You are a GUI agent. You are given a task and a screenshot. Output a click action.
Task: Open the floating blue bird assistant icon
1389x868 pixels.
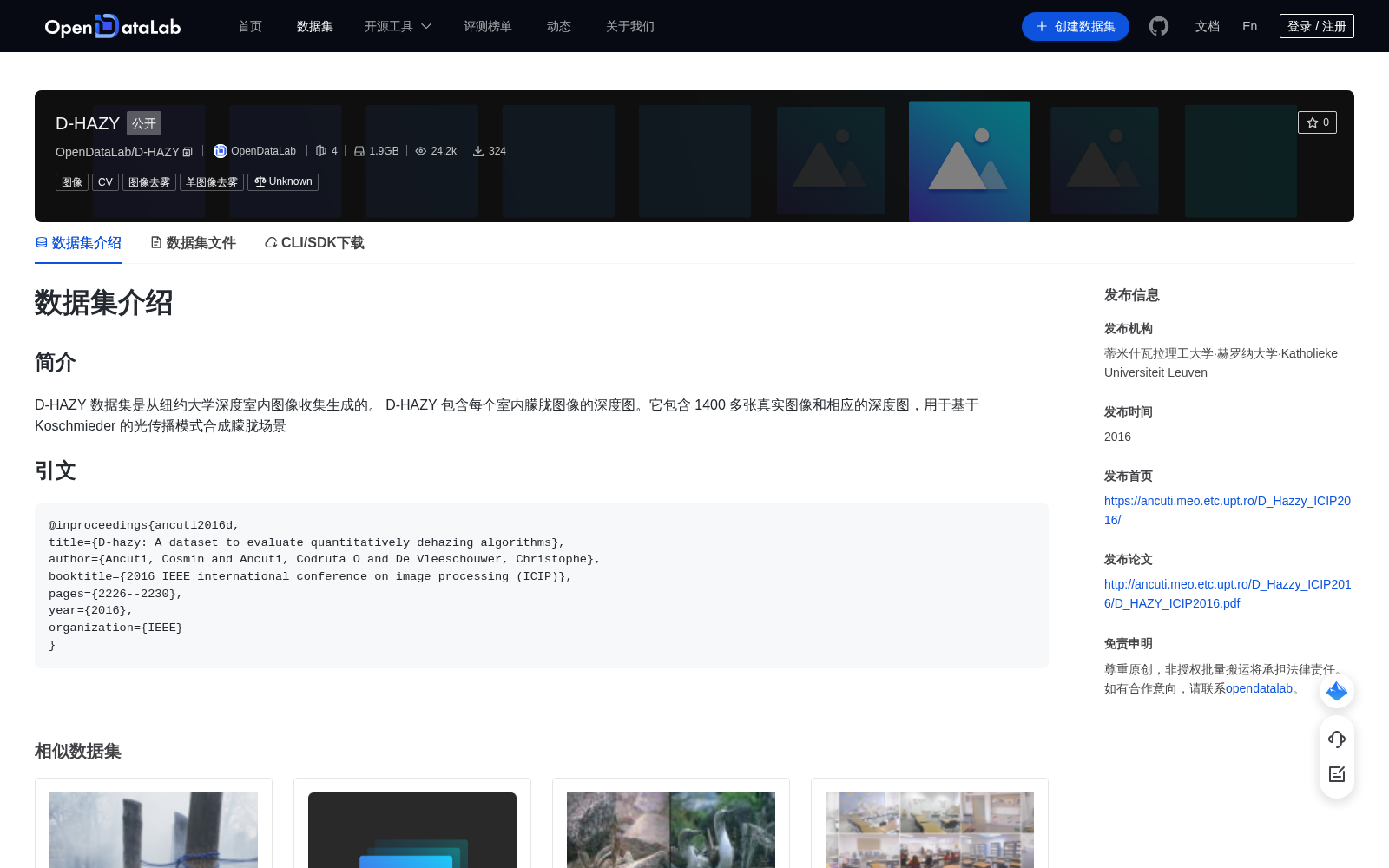point(1337,691)
